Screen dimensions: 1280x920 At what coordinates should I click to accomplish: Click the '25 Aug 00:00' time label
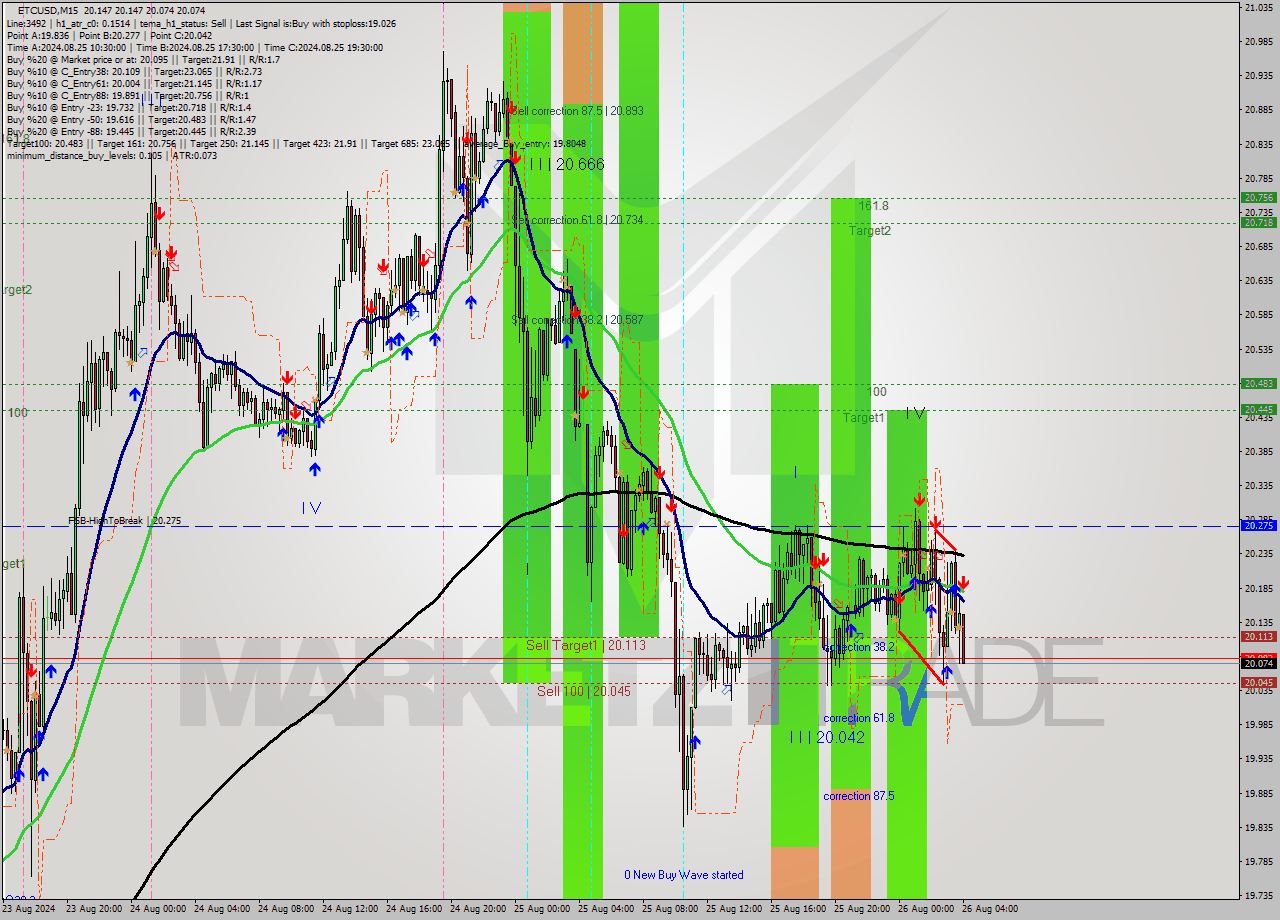click(x=542, y=909)
